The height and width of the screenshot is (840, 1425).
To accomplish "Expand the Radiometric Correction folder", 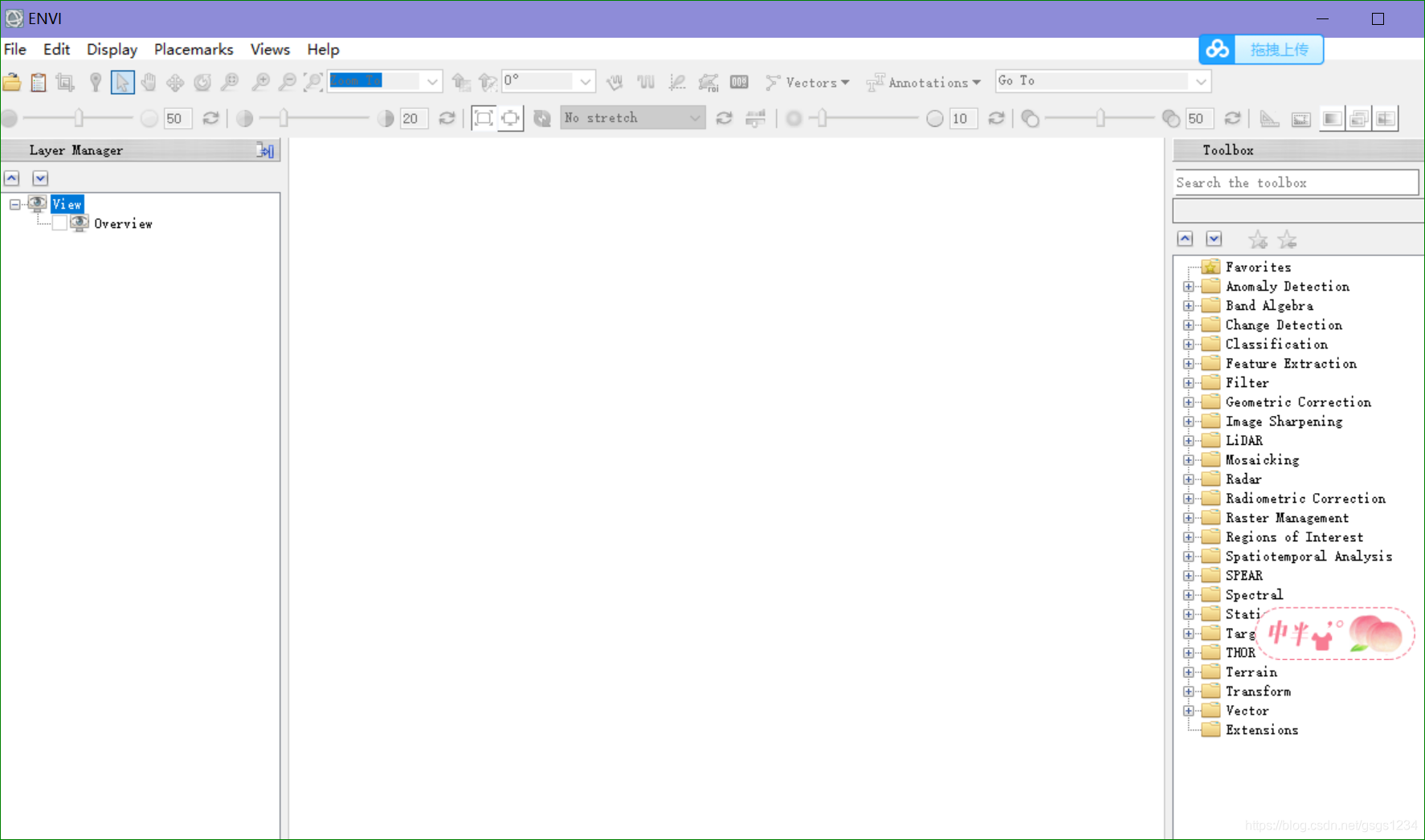I will click(x=1189, y=499).
